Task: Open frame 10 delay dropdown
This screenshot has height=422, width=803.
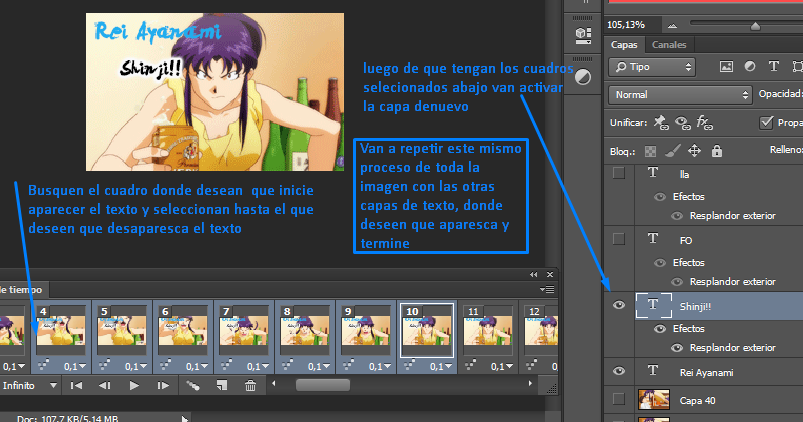Action: point(440,367)
